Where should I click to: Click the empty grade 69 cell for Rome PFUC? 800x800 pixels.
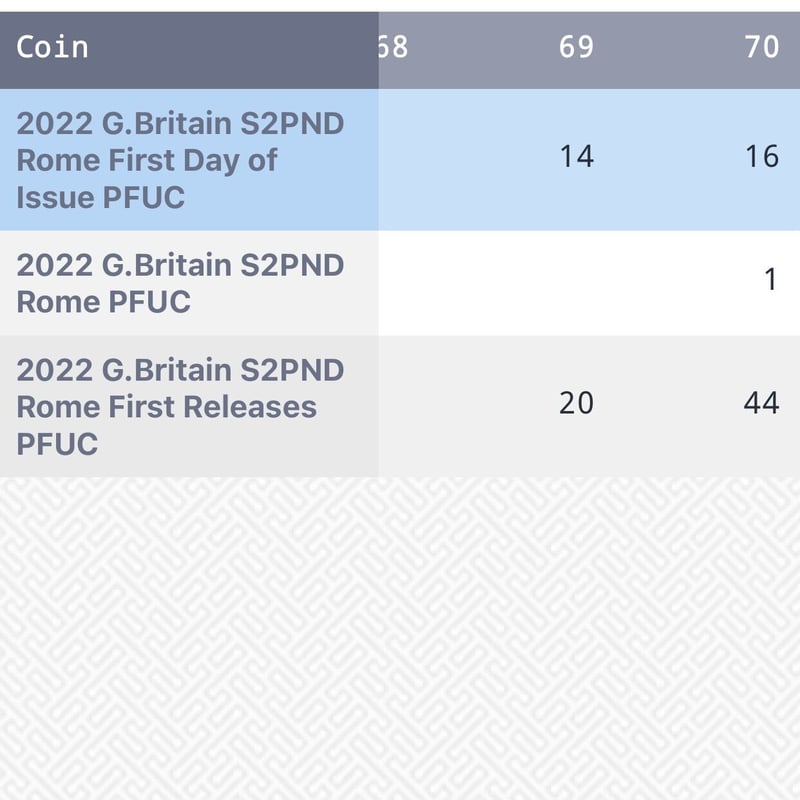(576, 280)
